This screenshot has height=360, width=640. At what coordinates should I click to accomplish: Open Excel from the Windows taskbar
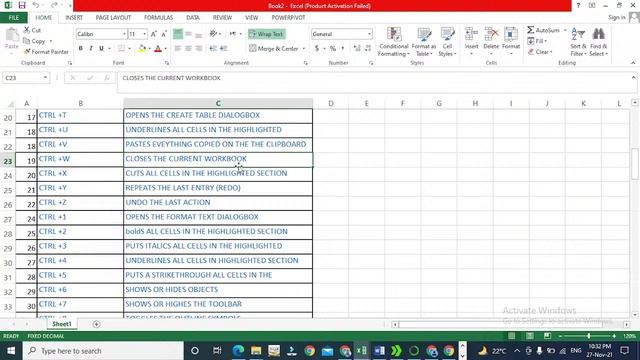pyautogui.click(x=362, y=351)
